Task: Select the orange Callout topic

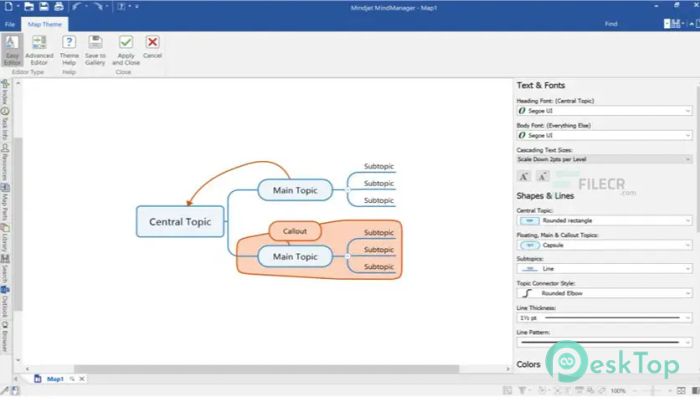Action: tap(295, 231)
